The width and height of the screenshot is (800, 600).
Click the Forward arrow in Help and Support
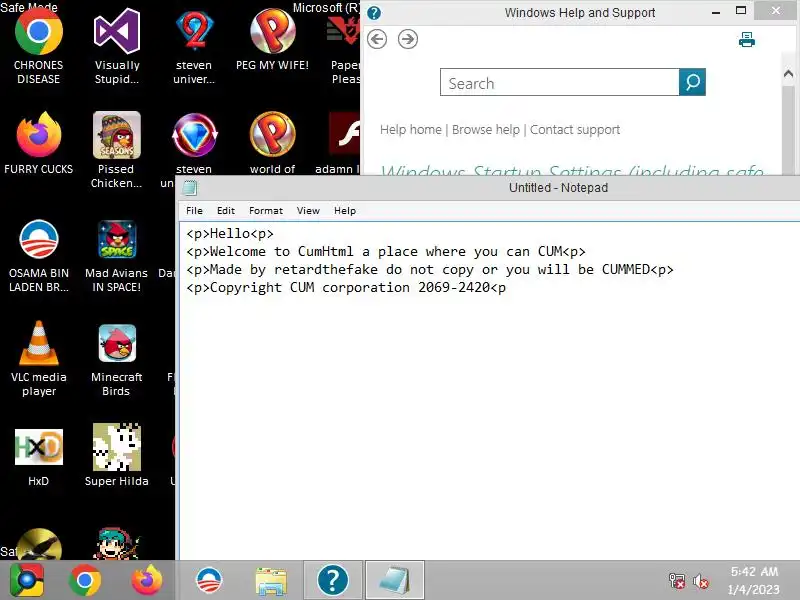[408, 39]
